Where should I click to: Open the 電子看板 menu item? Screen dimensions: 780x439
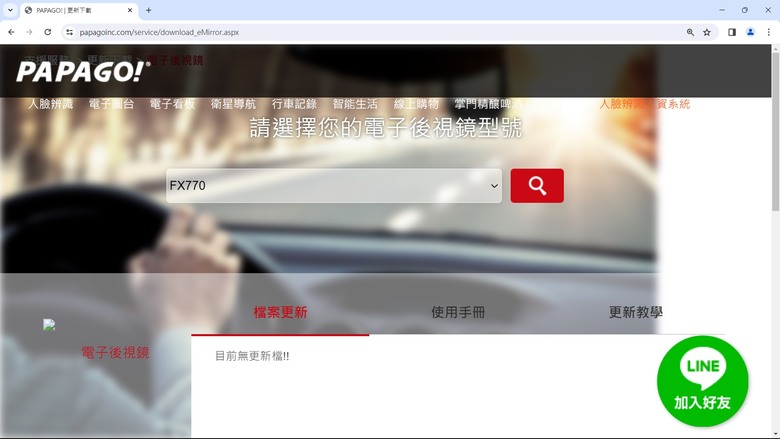(x=172, y=104)
